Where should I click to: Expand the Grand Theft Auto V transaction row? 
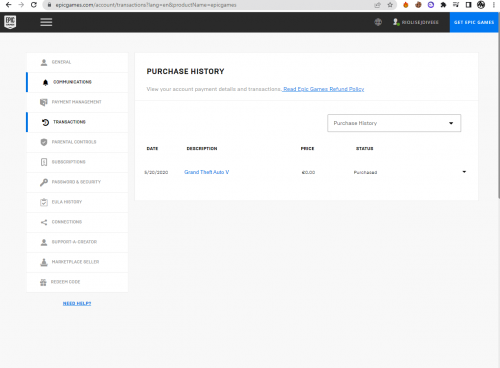(464, 172)
